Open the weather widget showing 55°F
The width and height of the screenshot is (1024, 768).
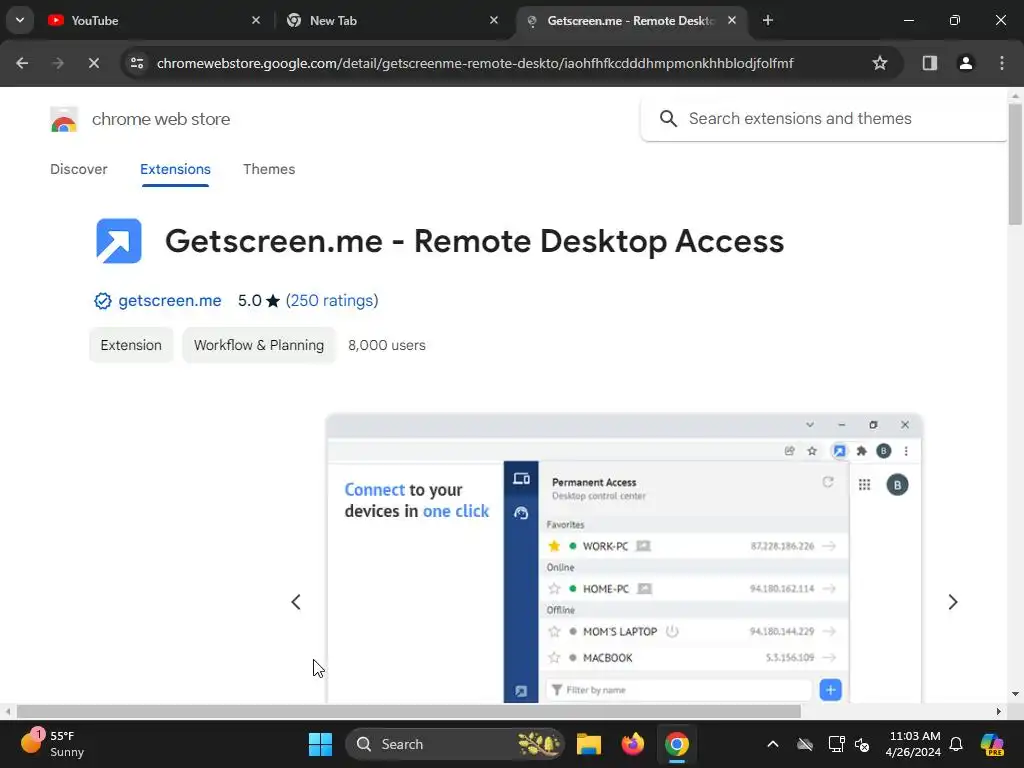[x=54, y=744]
